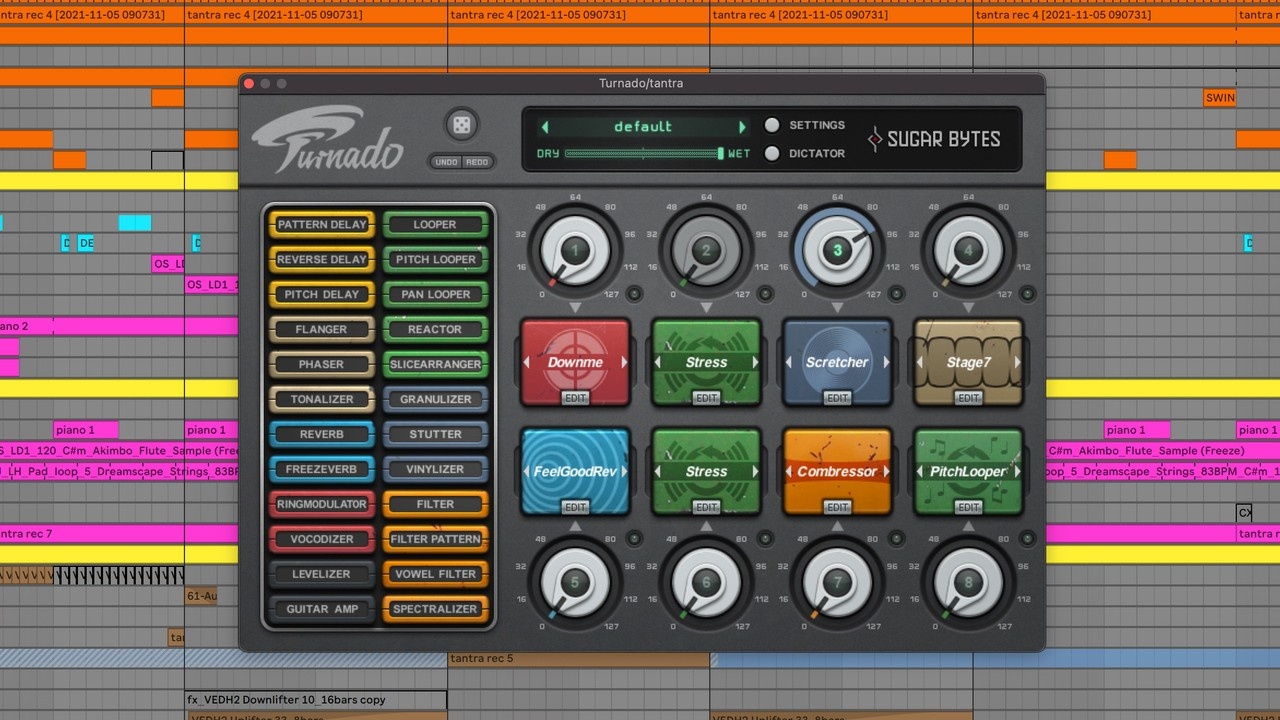This screenshot has width=1280, height=720.
Task: Click the right arrow on Stage7 slot
Action: click(1016, 362)
